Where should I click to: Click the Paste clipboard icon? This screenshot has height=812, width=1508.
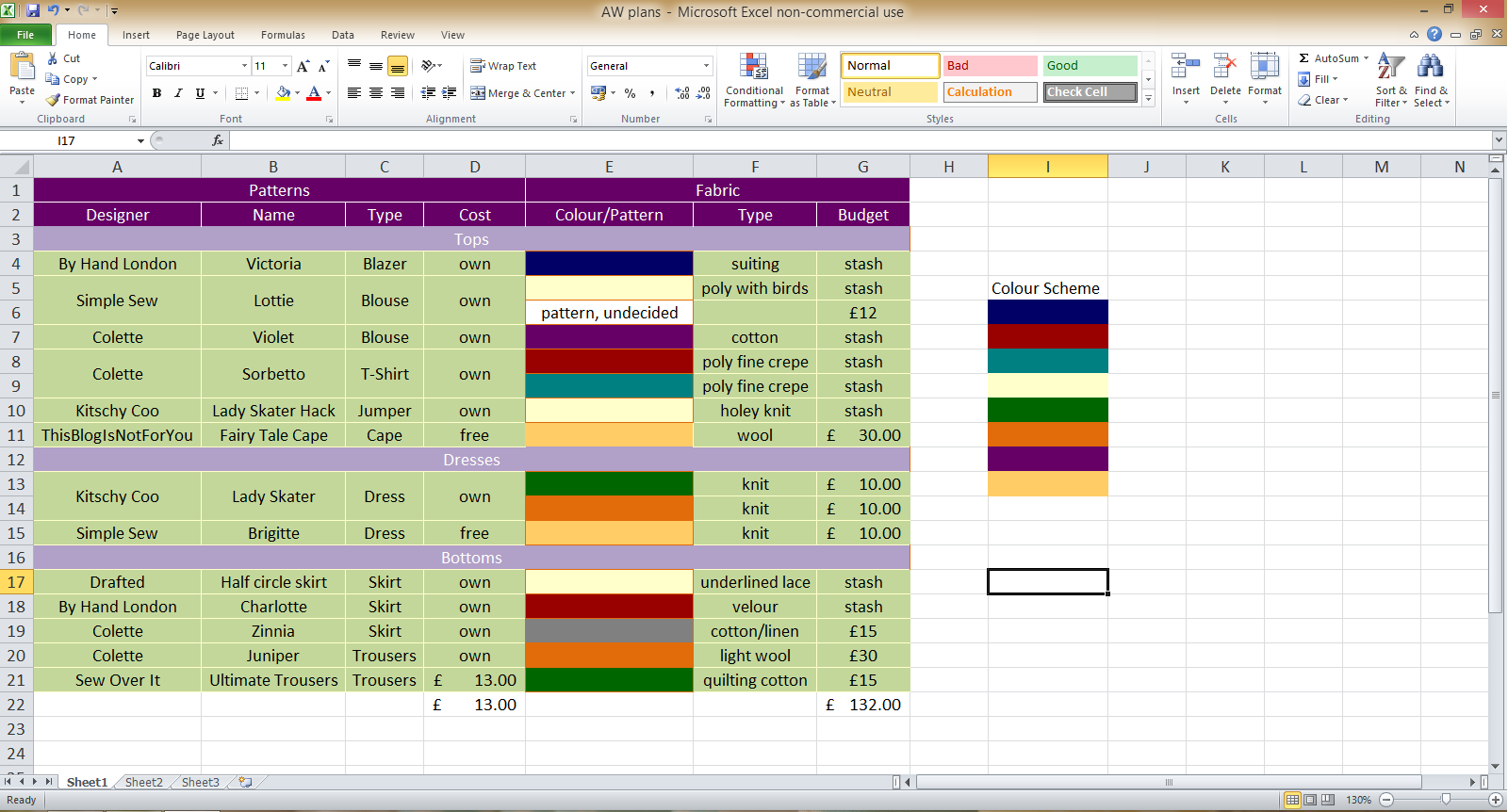click(x=22, y=68)
